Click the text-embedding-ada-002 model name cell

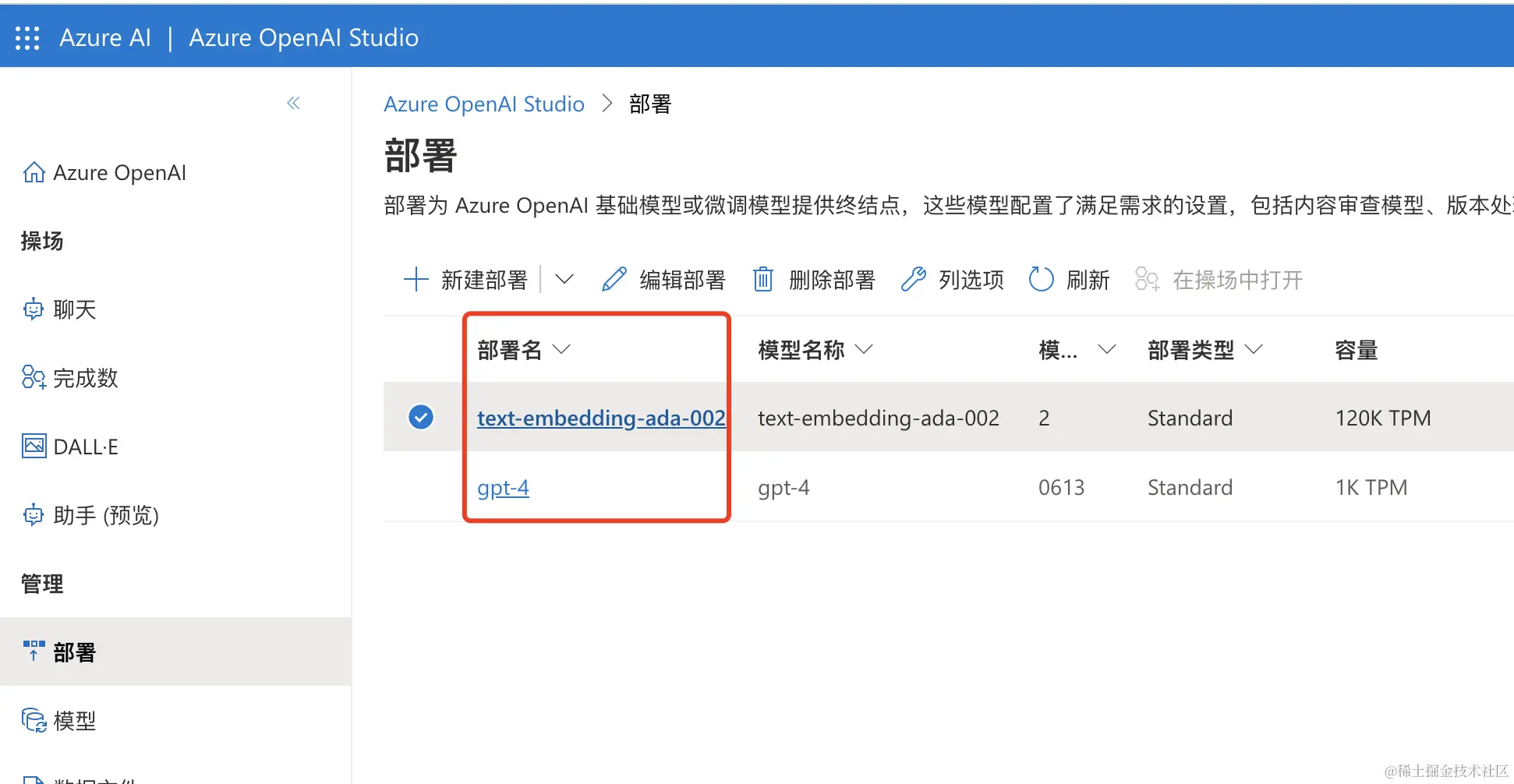(x=879, y=418)
